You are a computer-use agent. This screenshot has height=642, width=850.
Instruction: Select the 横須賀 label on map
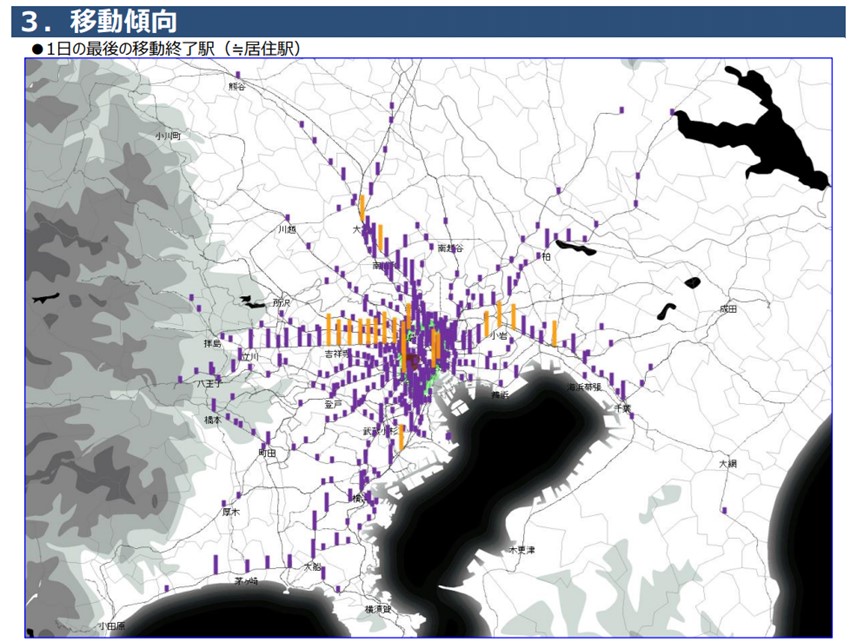(378, 609)
